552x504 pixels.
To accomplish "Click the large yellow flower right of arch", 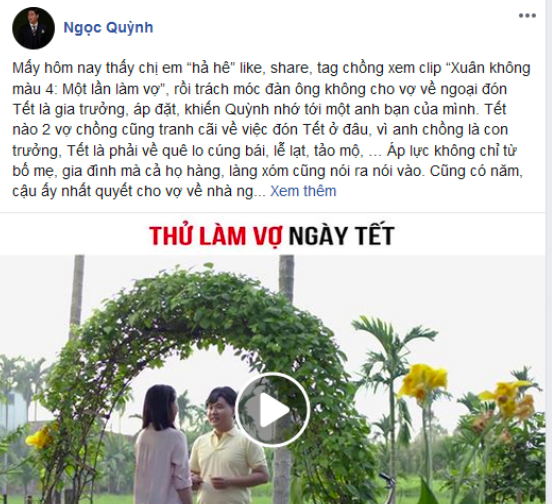I will (x=422, y=382).
